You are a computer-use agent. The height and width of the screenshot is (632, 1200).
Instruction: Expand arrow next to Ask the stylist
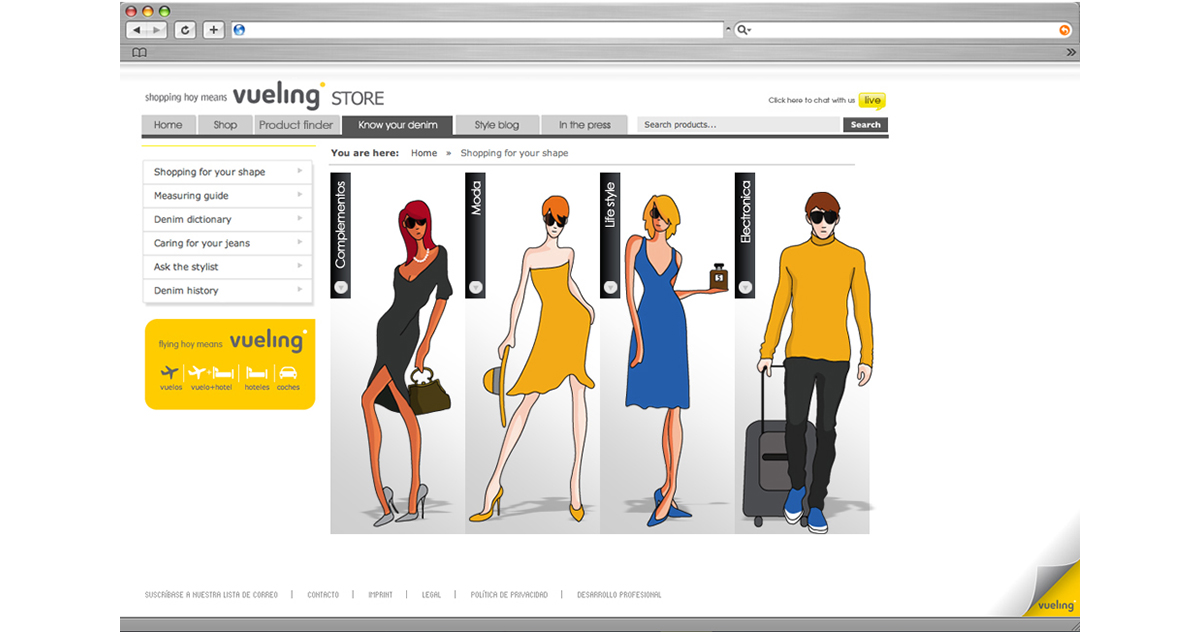click(x=299, y=266)
